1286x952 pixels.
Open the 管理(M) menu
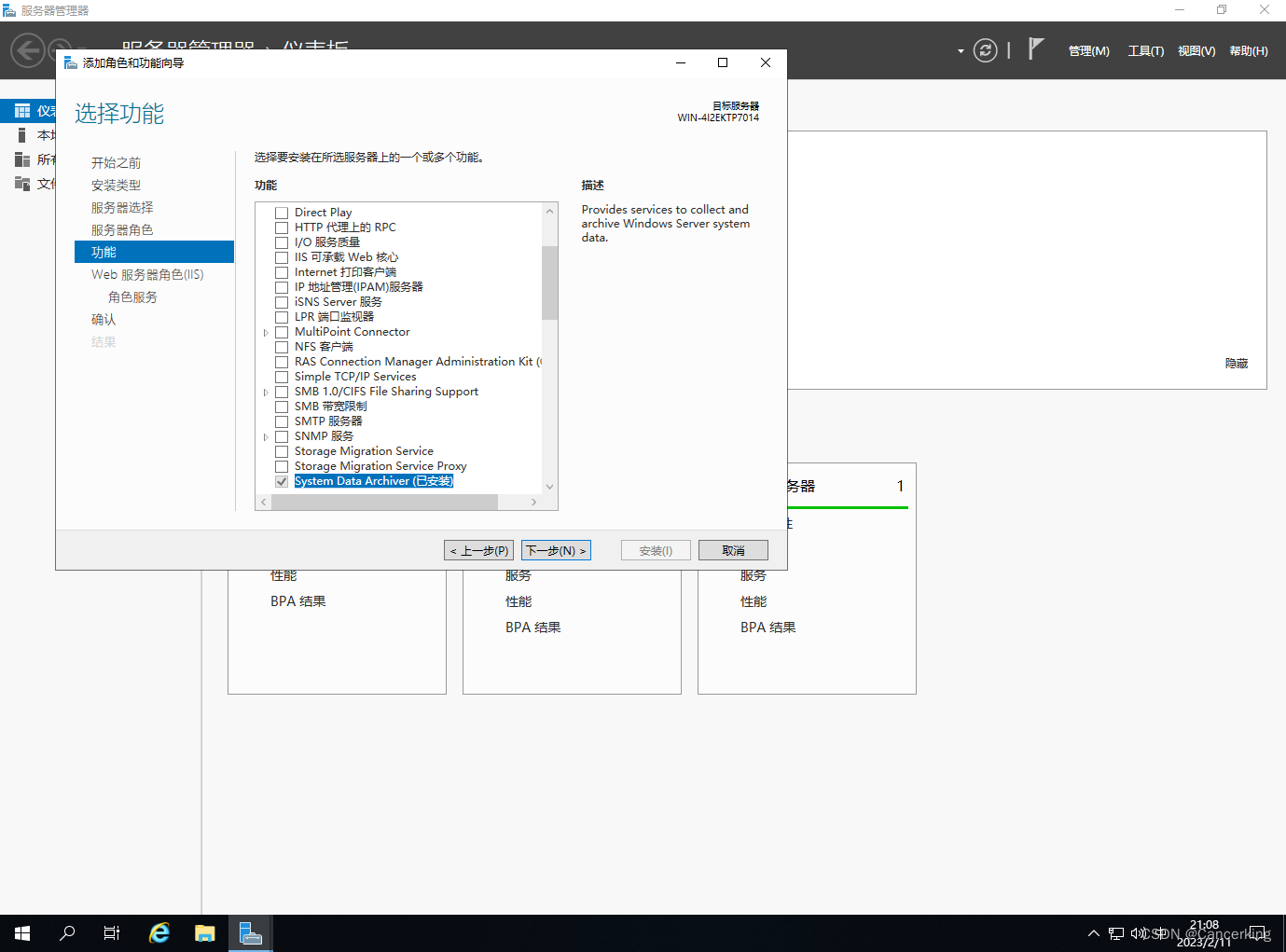(1088, 51)
